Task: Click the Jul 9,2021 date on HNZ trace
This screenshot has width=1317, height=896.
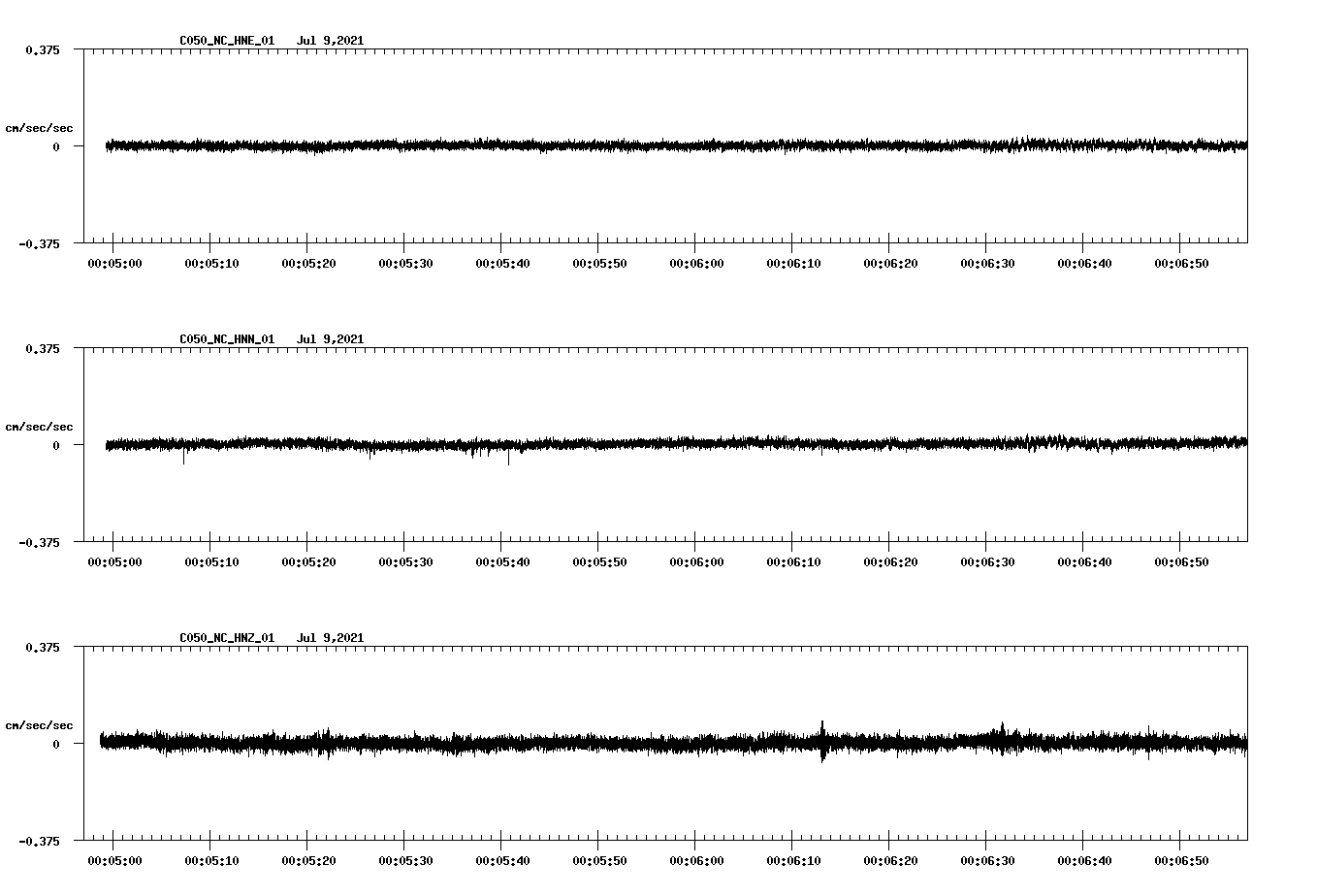Action: click(331, 636)
